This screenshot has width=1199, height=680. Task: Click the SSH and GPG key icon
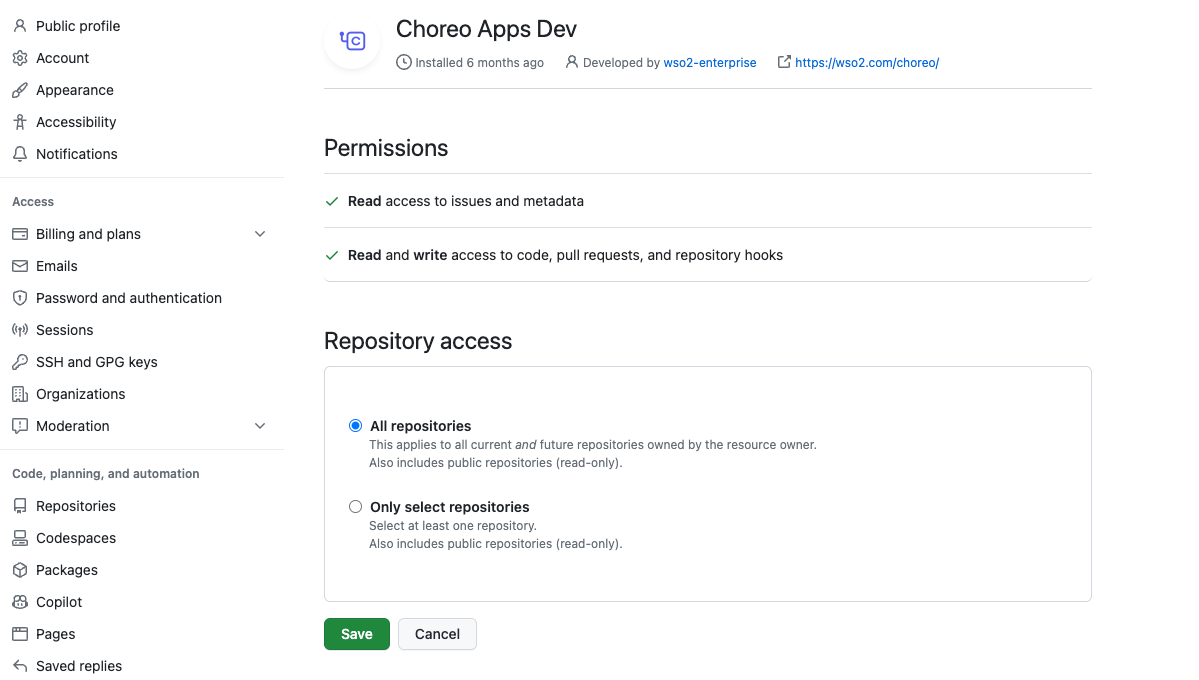20,362
